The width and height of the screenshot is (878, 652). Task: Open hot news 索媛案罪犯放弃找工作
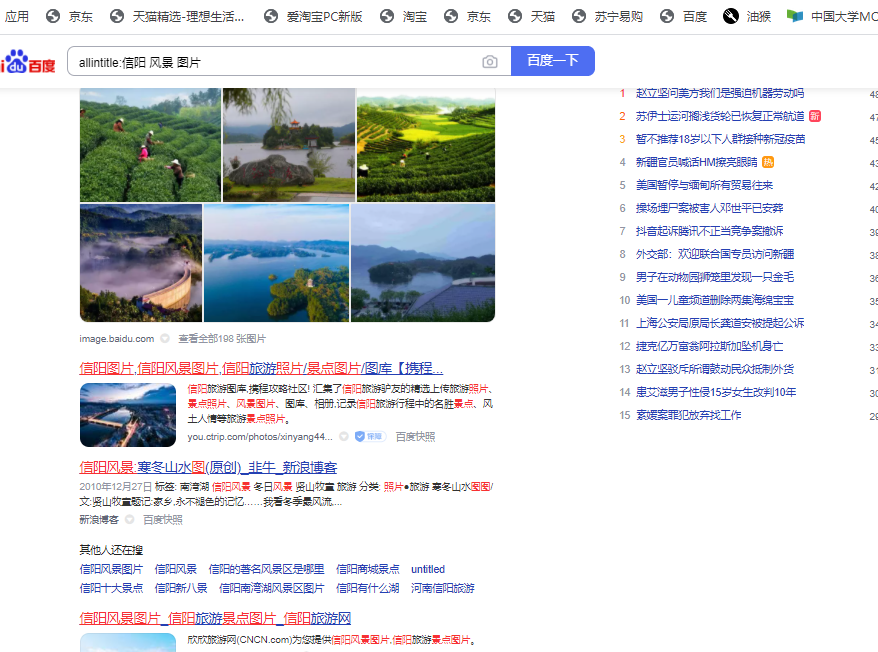click(688, 415)
